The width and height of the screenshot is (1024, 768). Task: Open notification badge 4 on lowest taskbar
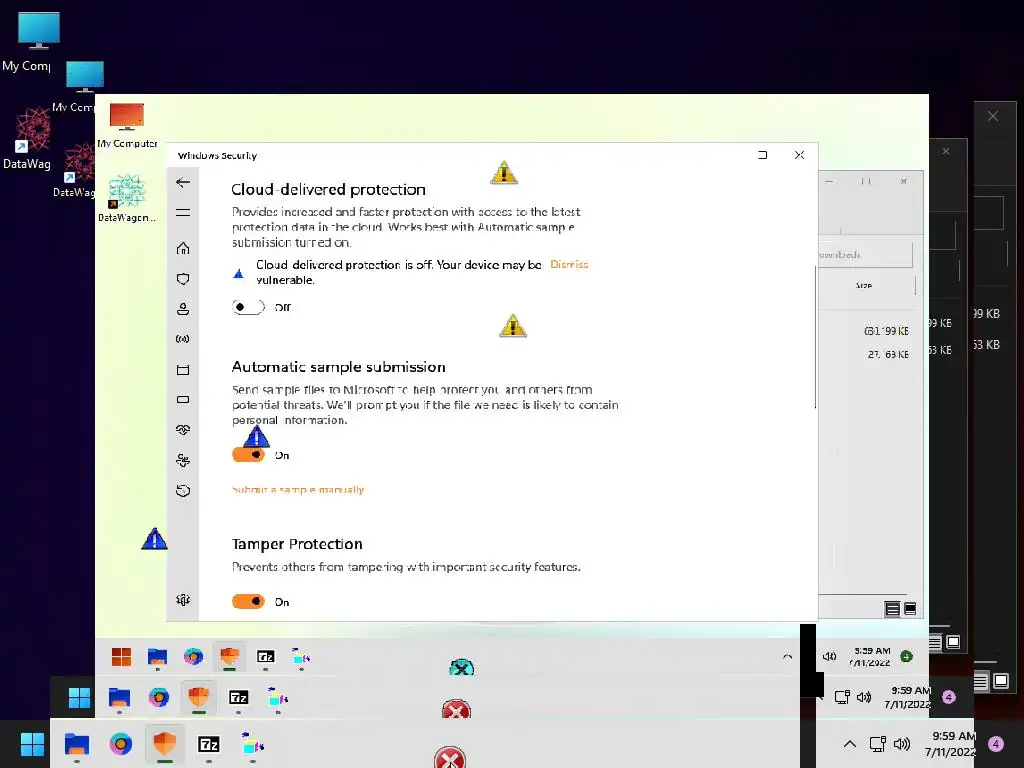click(x=996, y=744)
